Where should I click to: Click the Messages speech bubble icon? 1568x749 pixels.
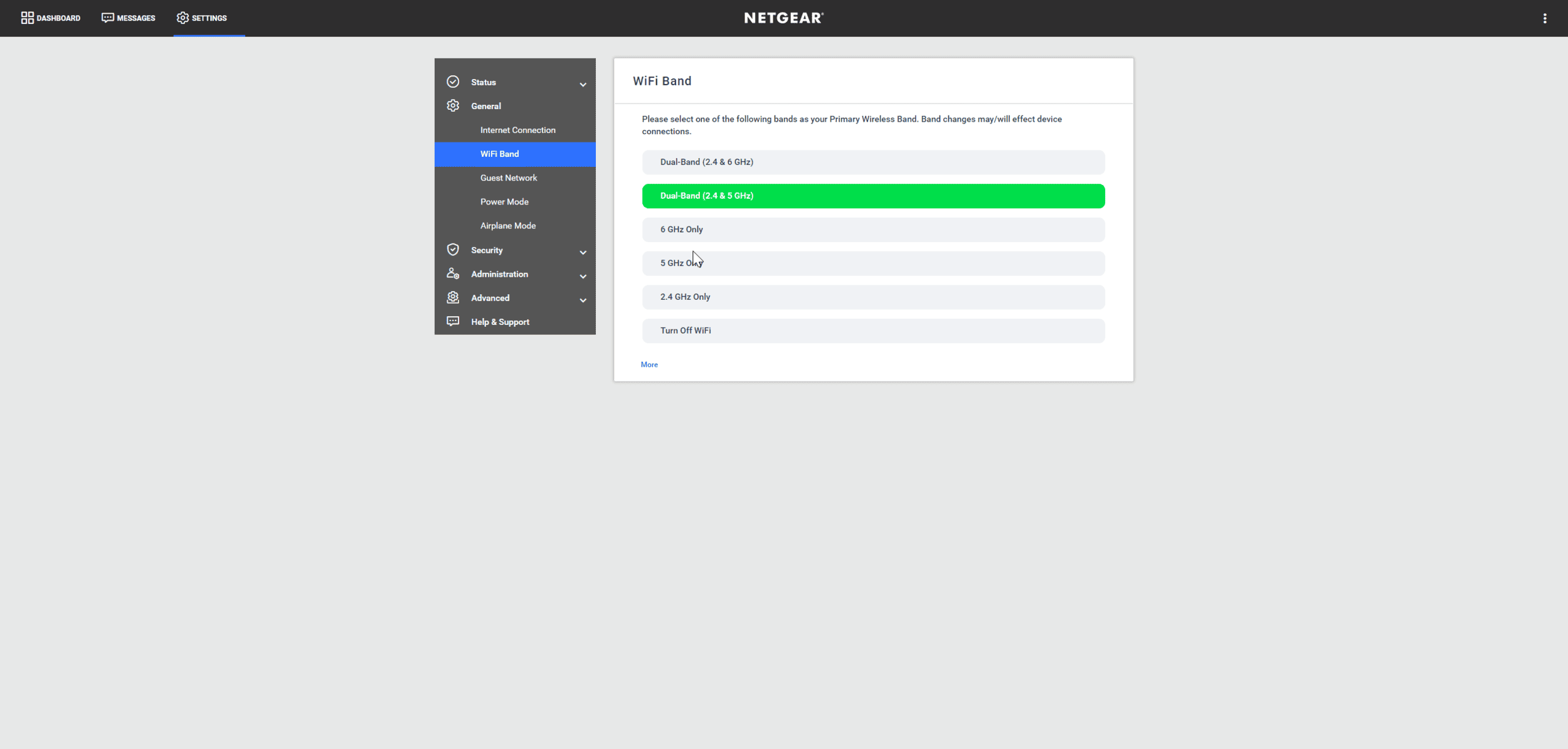coord(107,18)
